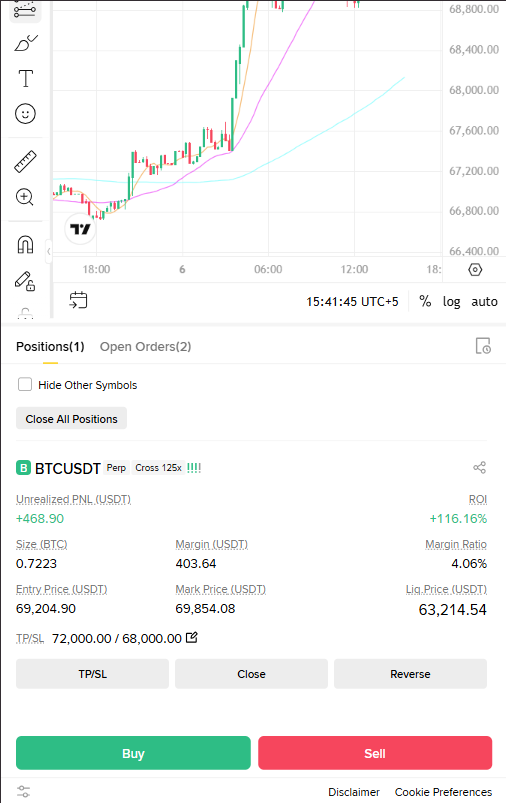Screen dimensions: 506x803
Task: Open the emoji icons tool
Action: (25, 113)
